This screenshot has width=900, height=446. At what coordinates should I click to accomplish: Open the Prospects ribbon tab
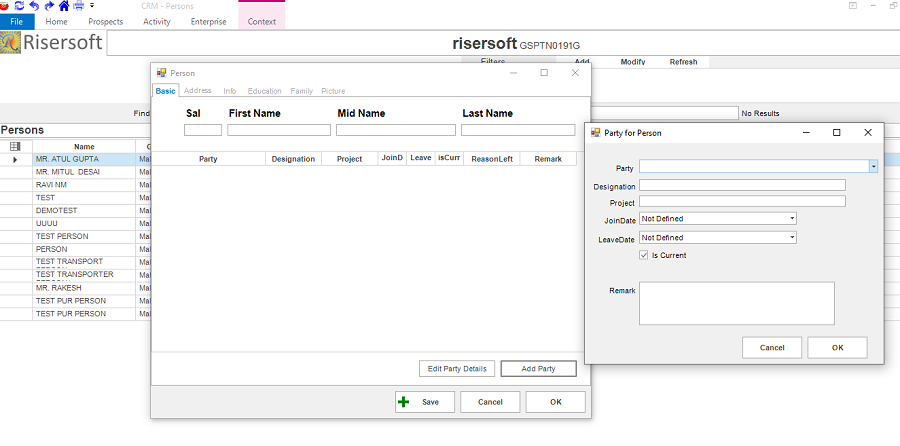(x=105, y=21)
